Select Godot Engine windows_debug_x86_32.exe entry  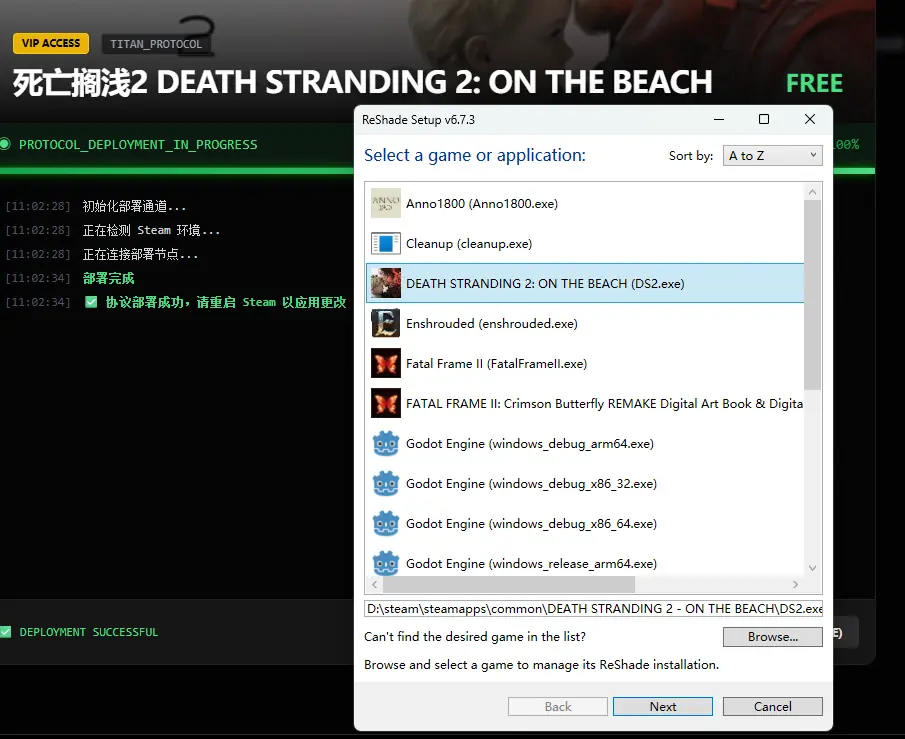point(531,484)
